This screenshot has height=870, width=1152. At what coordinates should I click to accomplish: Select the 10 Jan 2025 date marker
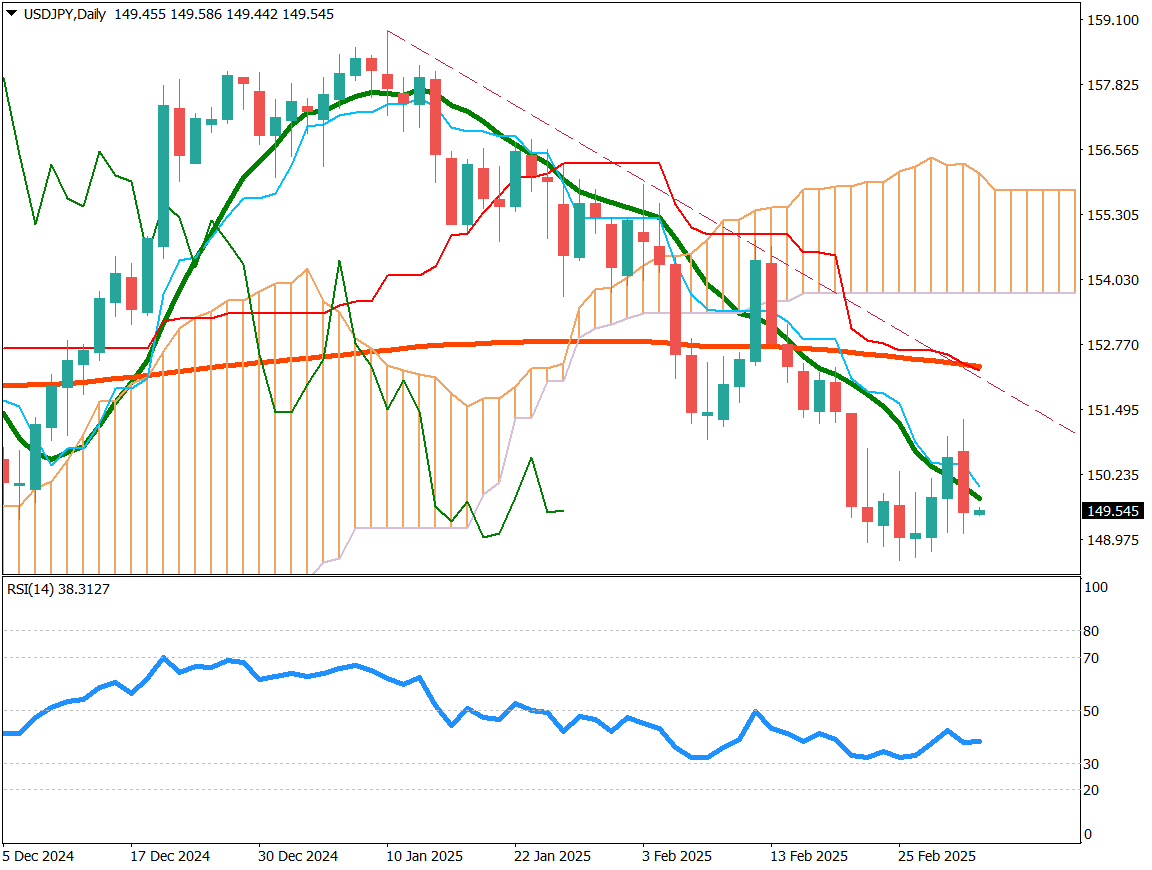pyautogui.click(x=424, y=857)
